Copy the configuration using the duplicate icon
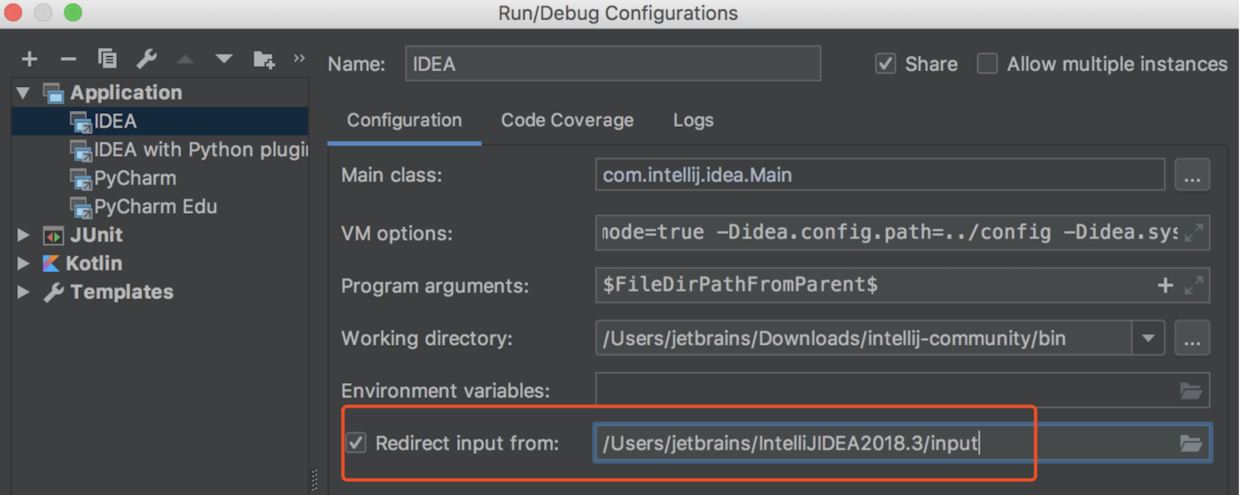The image size is (1240, 495). point(107,60)
